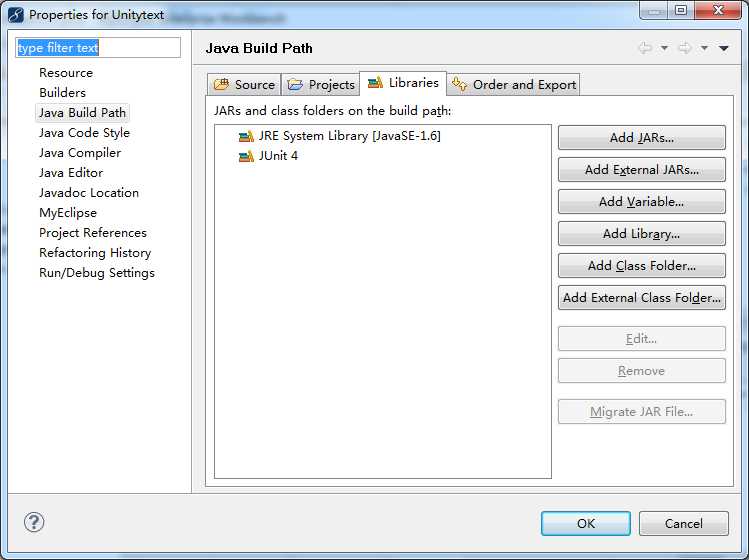Click the Migrate JAR File... button
The image size is (749, 560).
click(x=642, y=412)
